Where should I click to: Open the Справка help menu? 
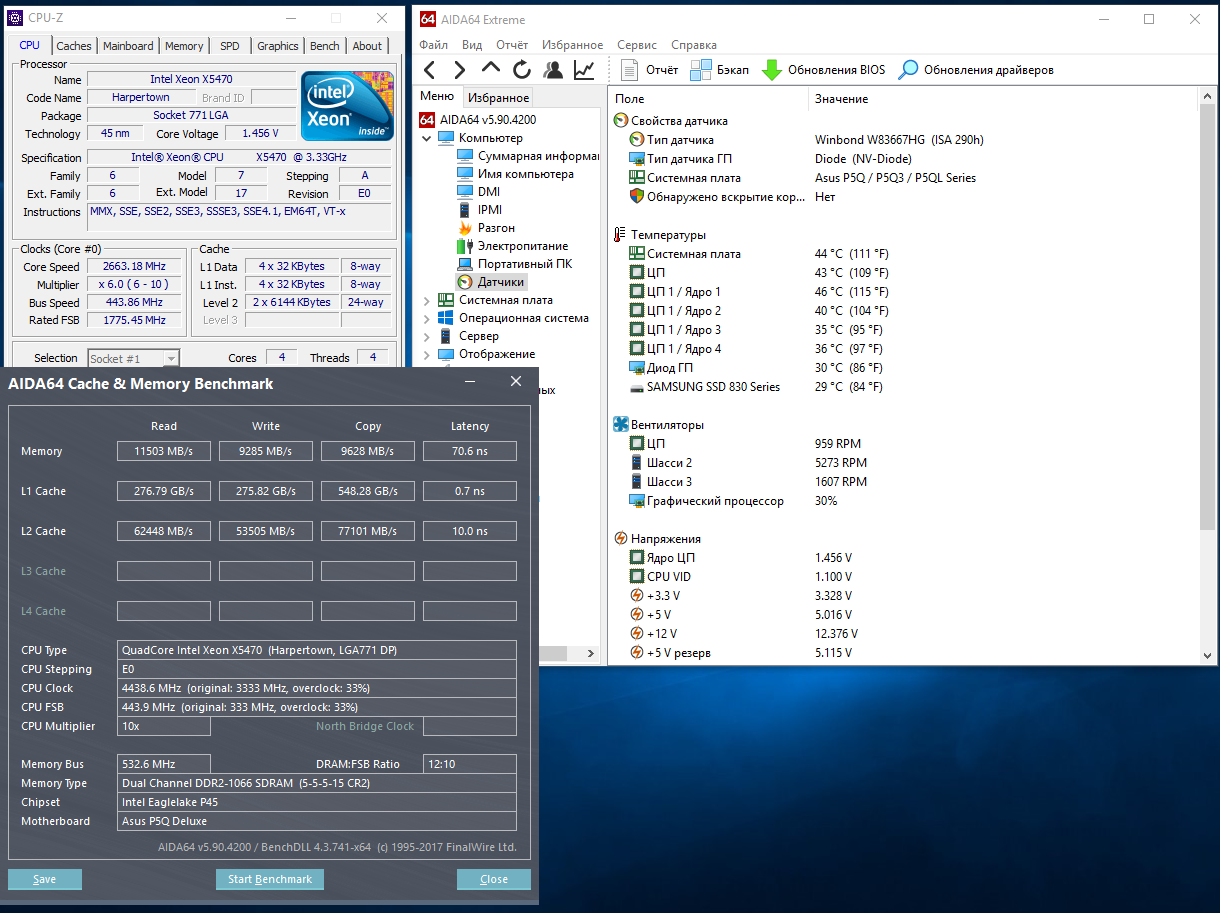[x=694, y=45]
